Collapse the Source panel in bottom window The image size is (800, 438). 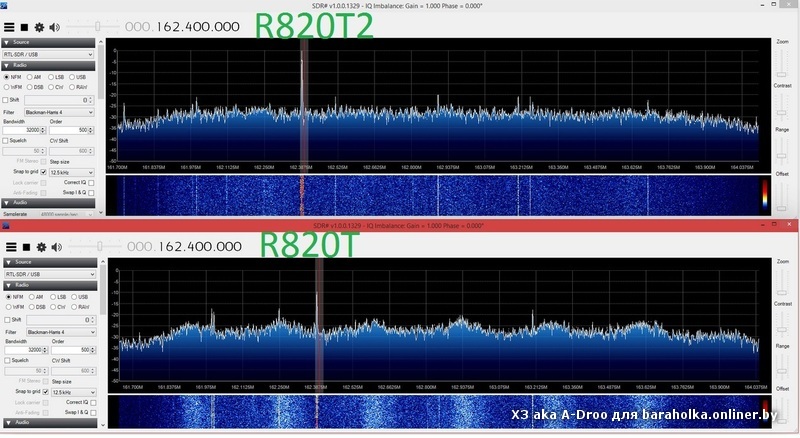click(50, 262)
